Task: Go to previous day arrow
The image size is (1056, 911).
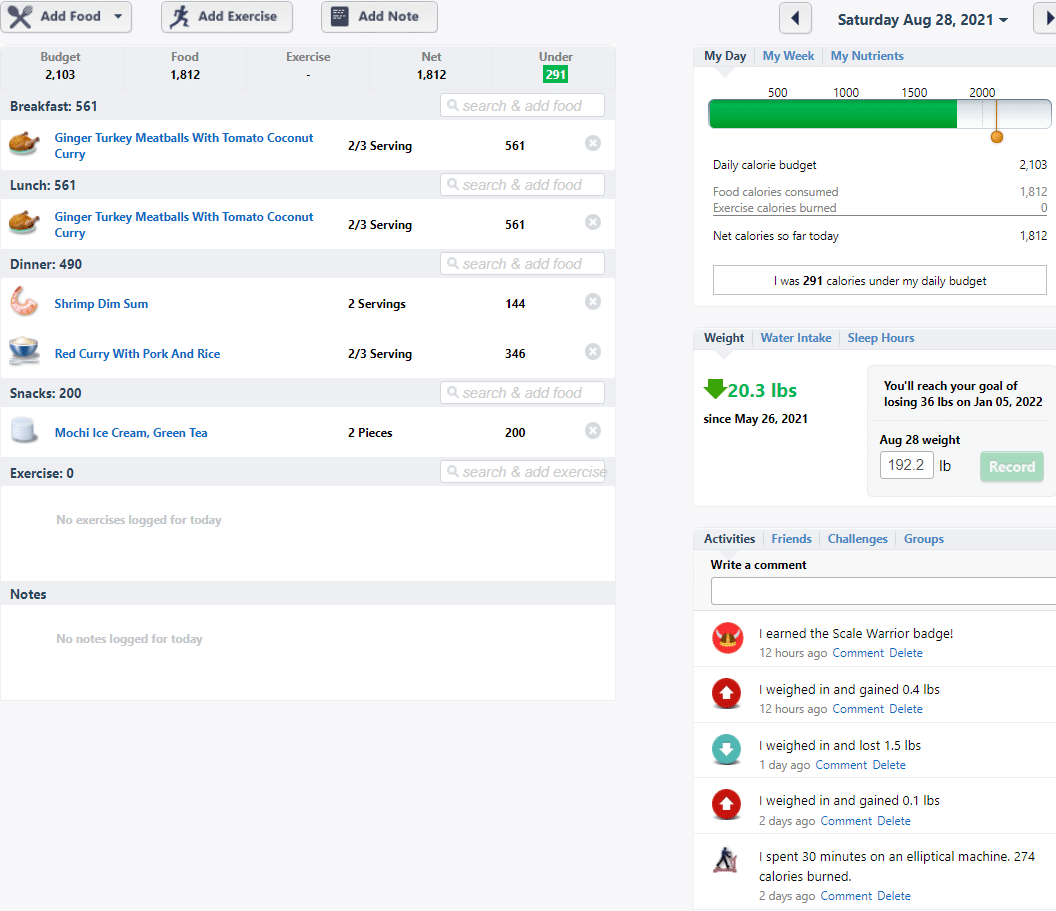Action: [x=795, y=18]
